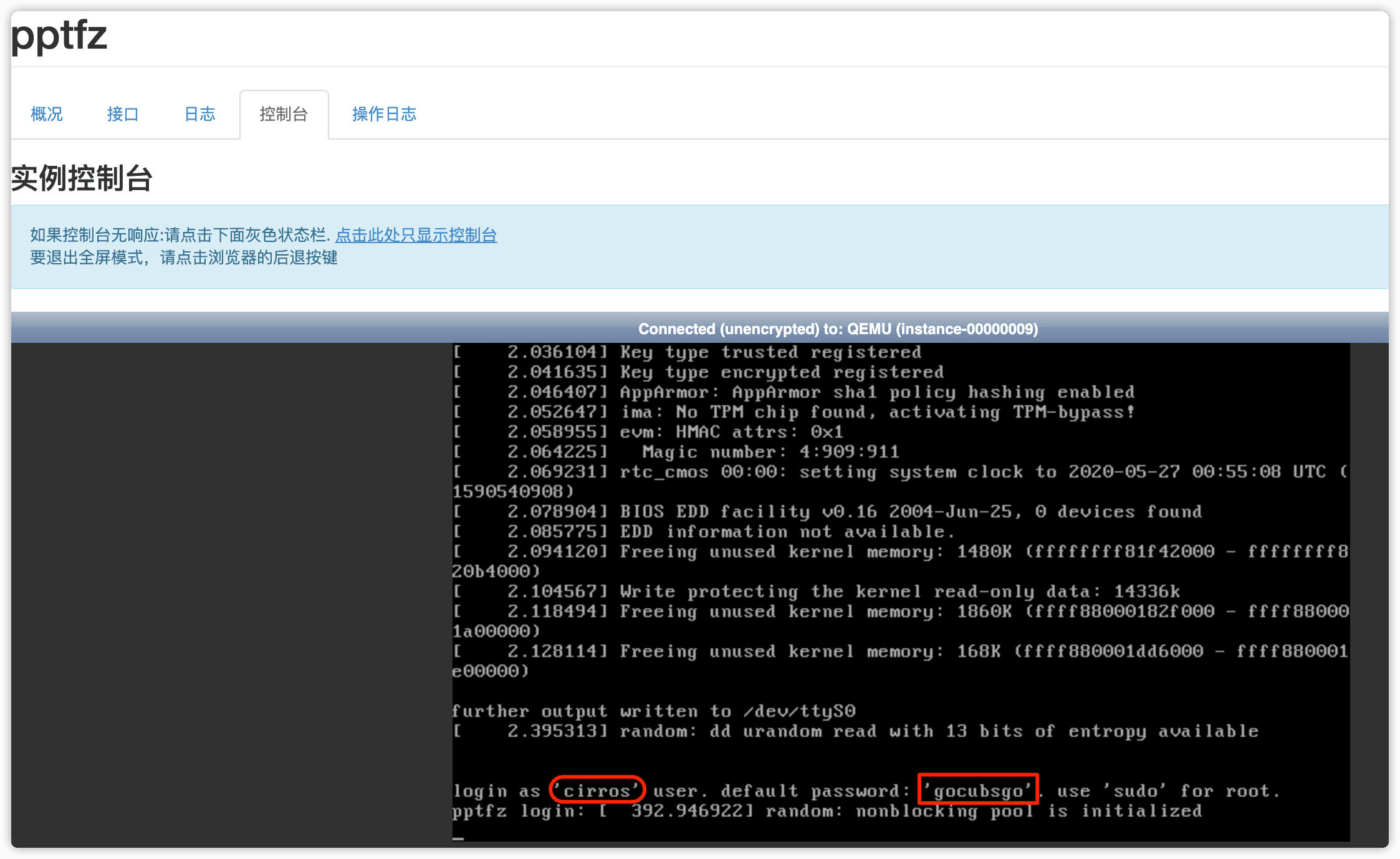The width and height of the screenshot is (1400, 859).
Task: Switch to the 接口 tab
Action: tap(123, 114)
